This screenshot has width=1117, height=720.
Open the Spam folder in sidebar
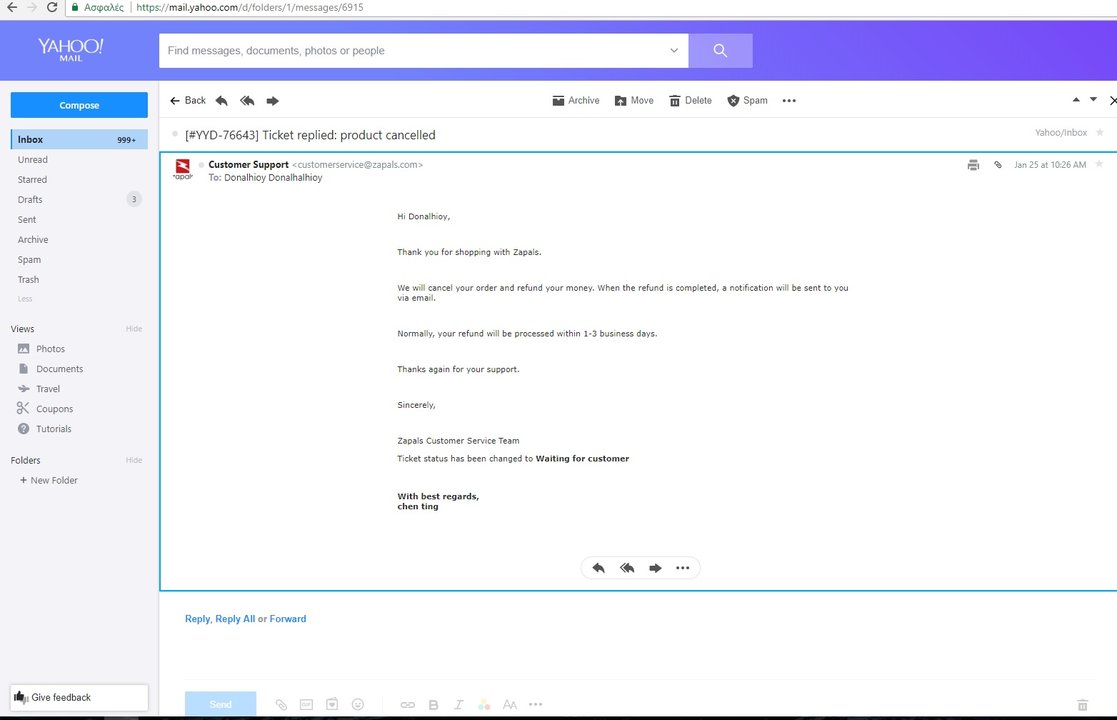(x=29, y=259)
